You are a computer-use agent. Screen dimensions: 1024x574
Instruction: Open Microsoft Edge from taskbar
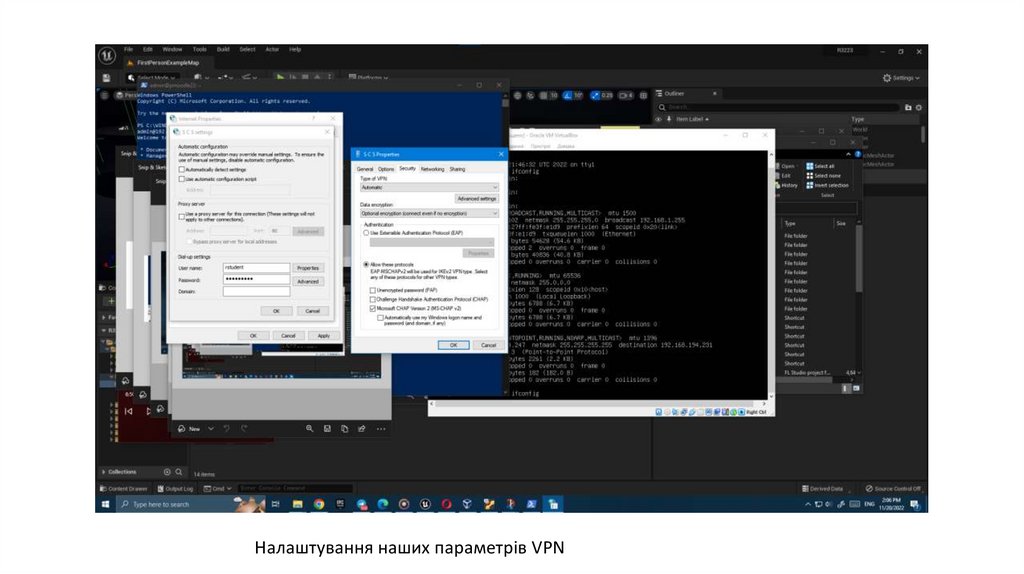click(x=383, y=504)
